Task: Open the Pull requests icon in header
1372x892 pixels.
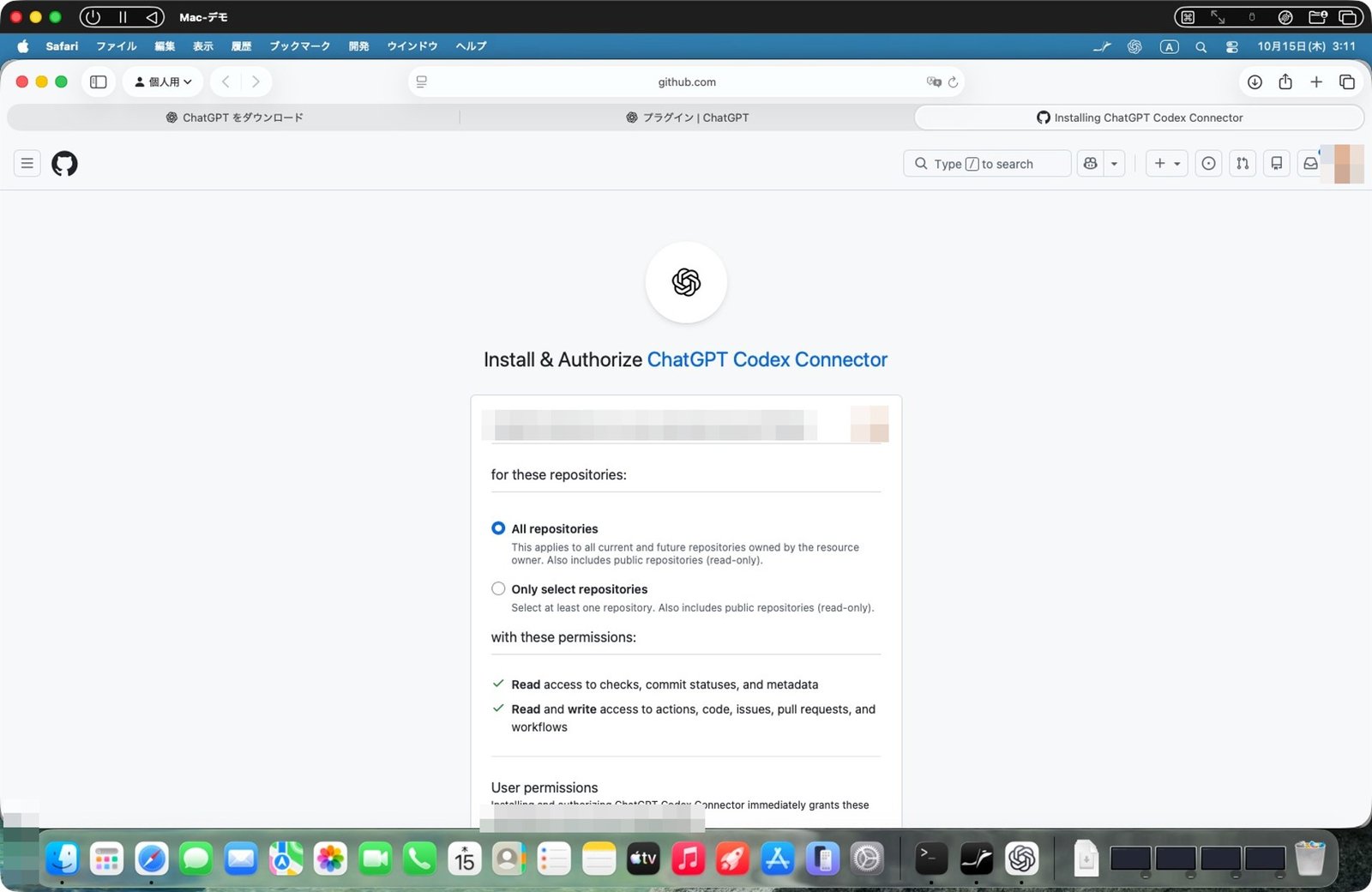Action: click(x=1243, y=163)
